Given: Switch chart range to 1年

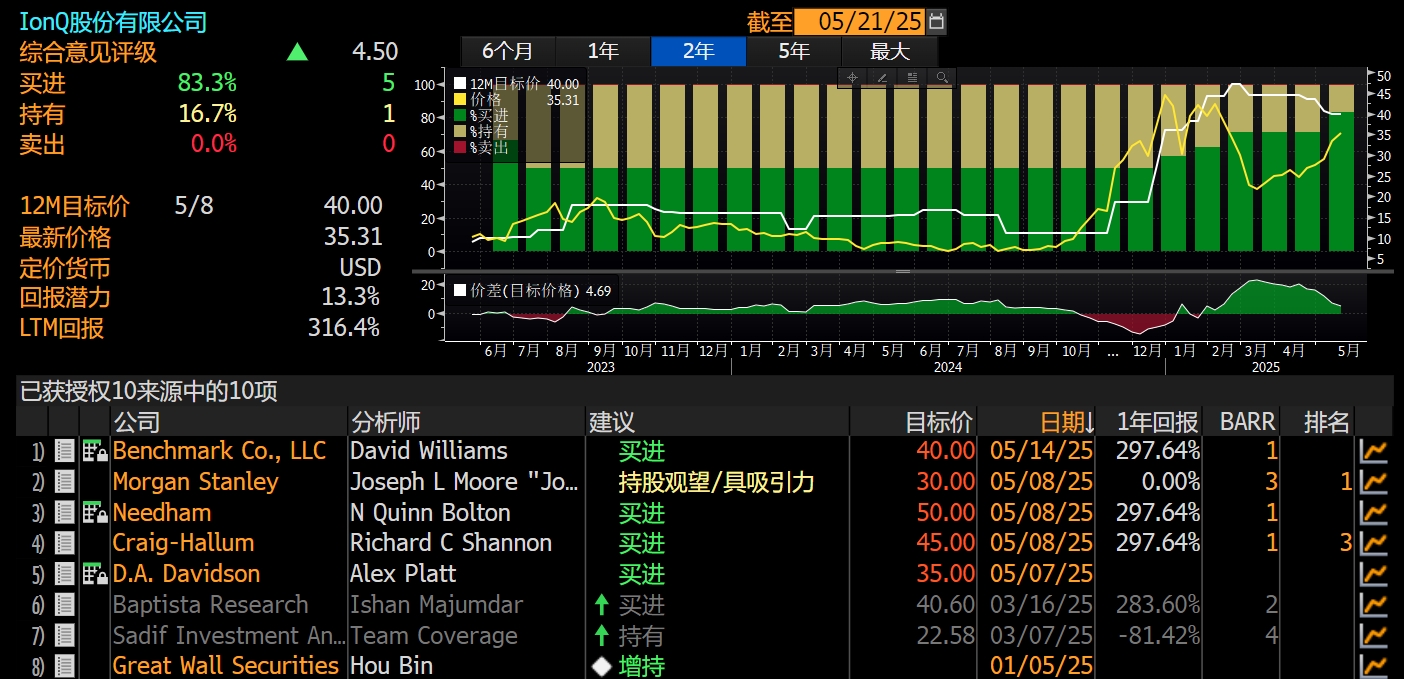Looking at the screenshot, I should pos(603,51).
